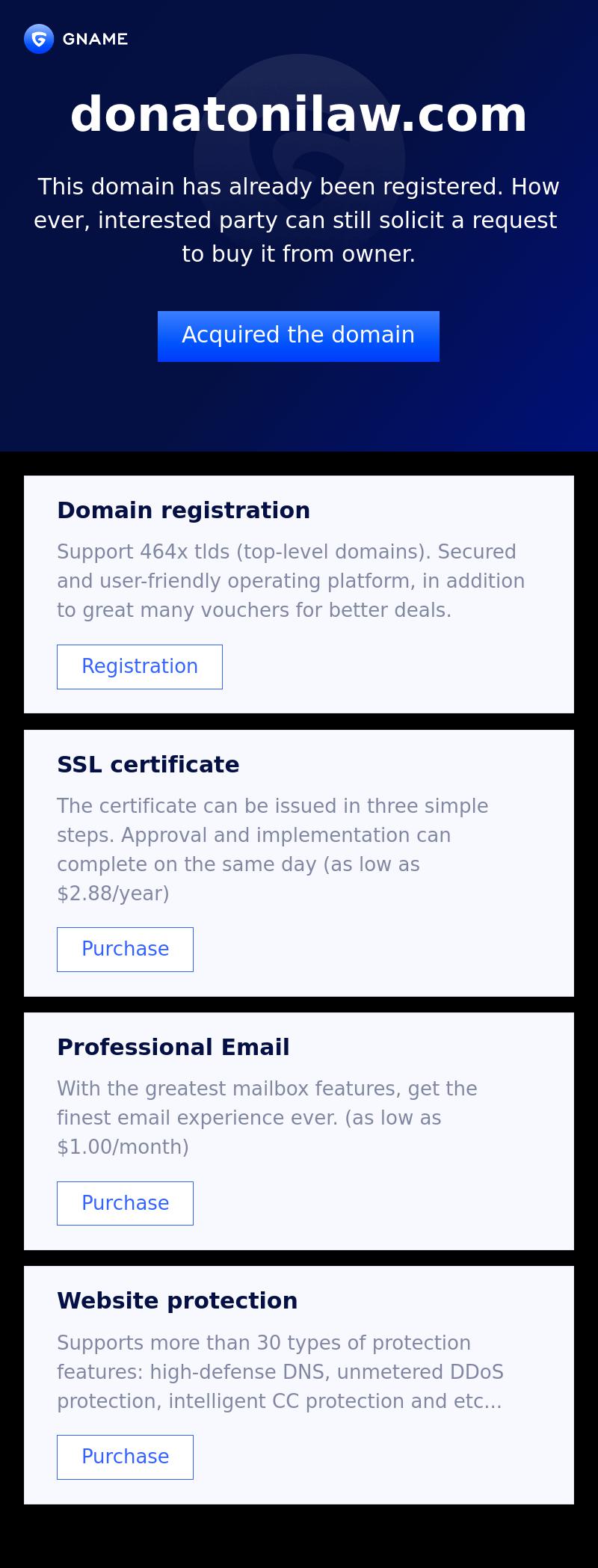This screenshot has width=598, height=1568.
Task: Click the Professional Email heading
Action: point(173,1047)
